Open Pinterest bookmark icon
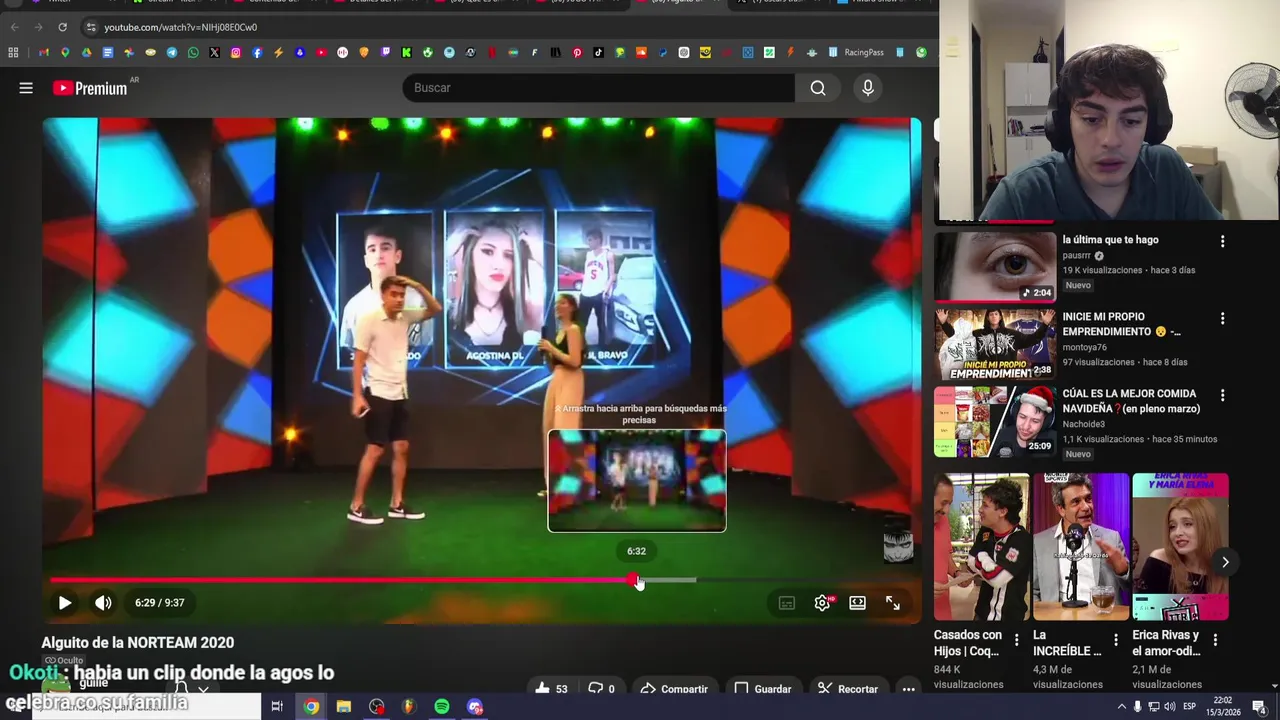The image size is (1280, 720). click(577, 52)
